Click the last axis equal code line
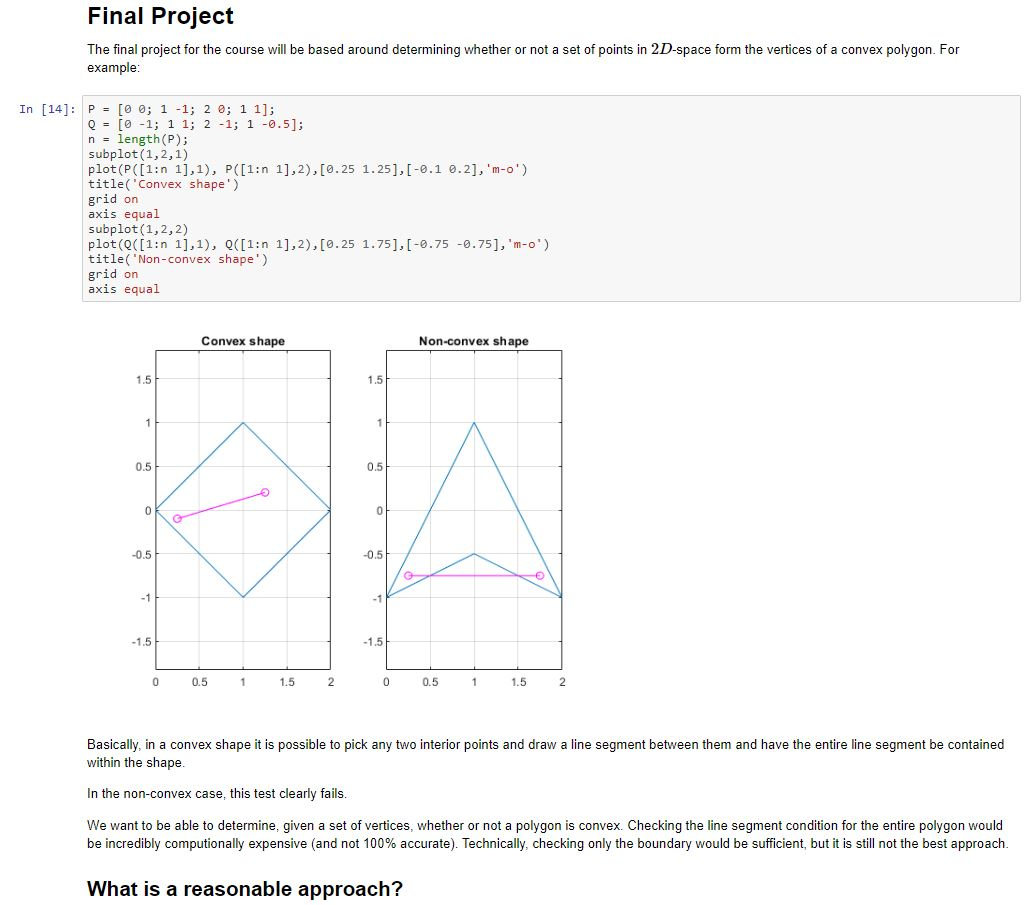The width and height of the screenshot is (1028, 905). click(x=123, y=290)
